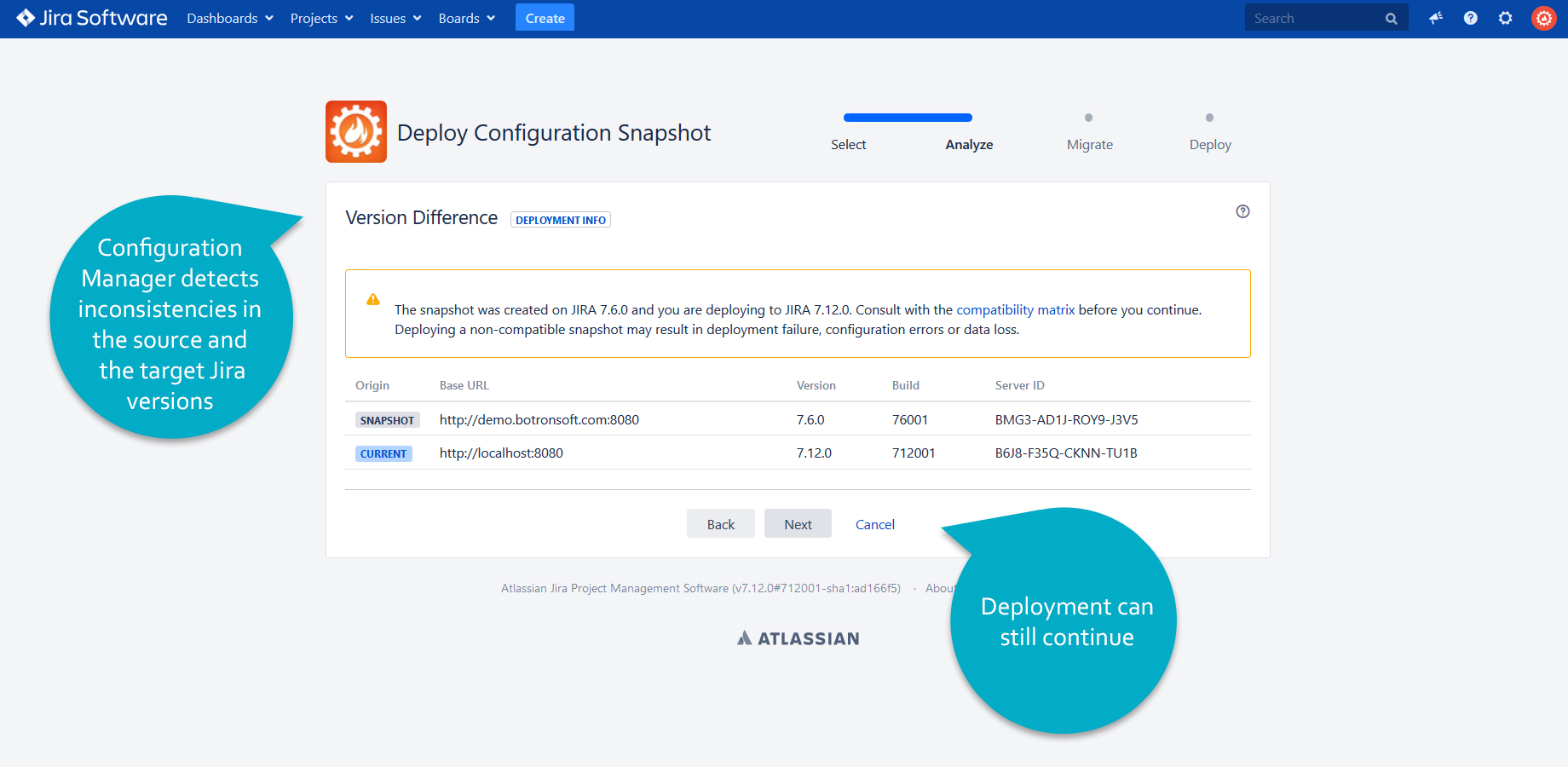The width and height of the screenshot is (1568, 767).
Task: Open the administration gear menu
Action: 1506,18
